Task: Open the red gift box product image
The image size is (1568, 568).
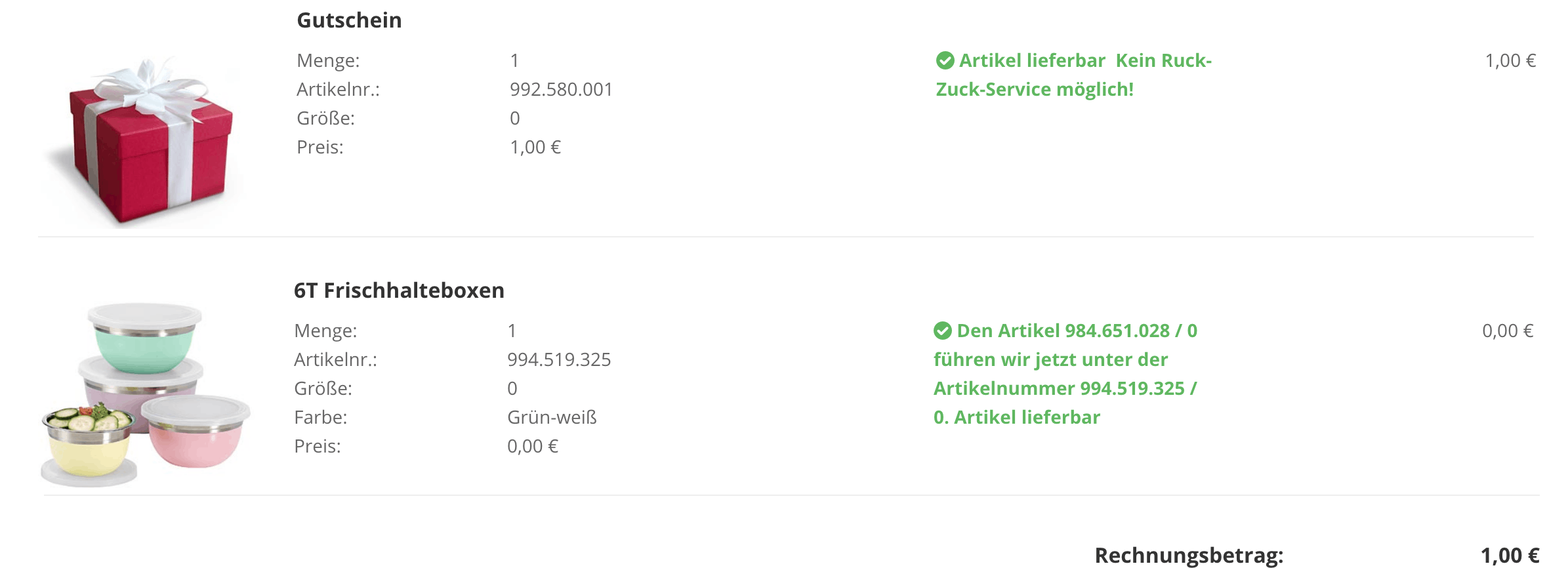Action: pyautogui.click(x=150, y=141)
